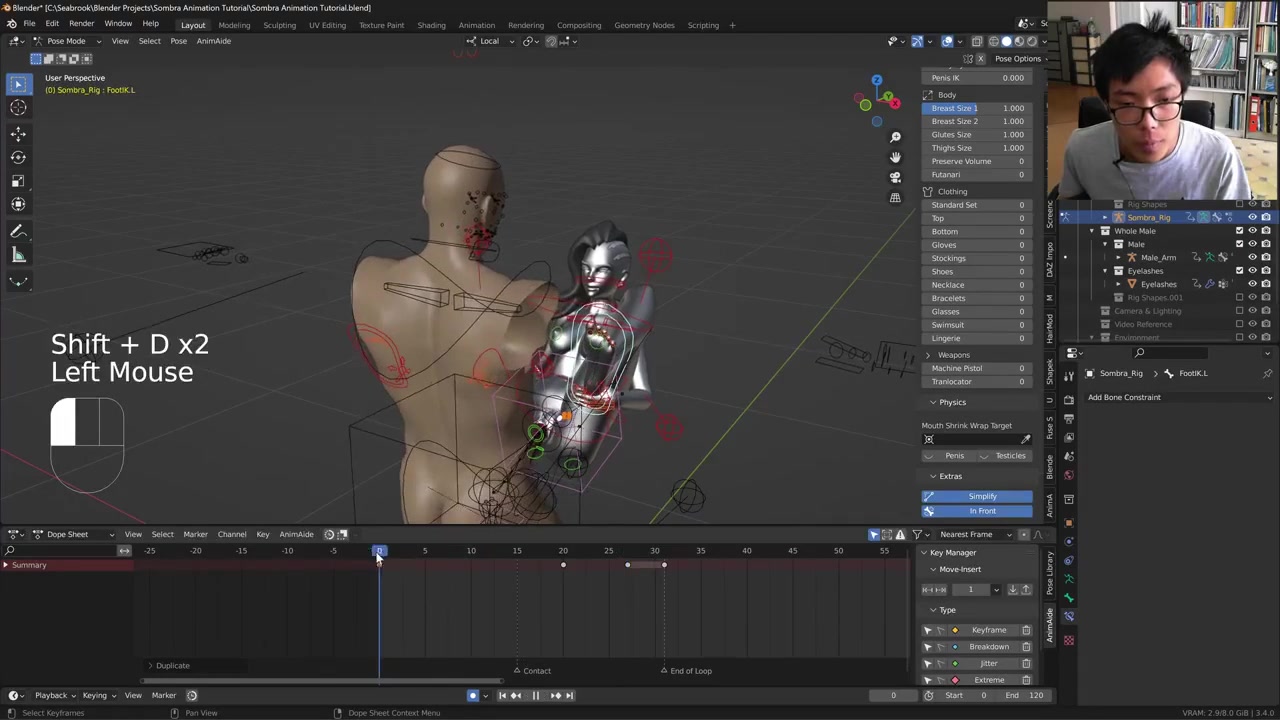Select the Rotate tool
The width and height of the screenshot is (1280, 720).
point(18,157)
